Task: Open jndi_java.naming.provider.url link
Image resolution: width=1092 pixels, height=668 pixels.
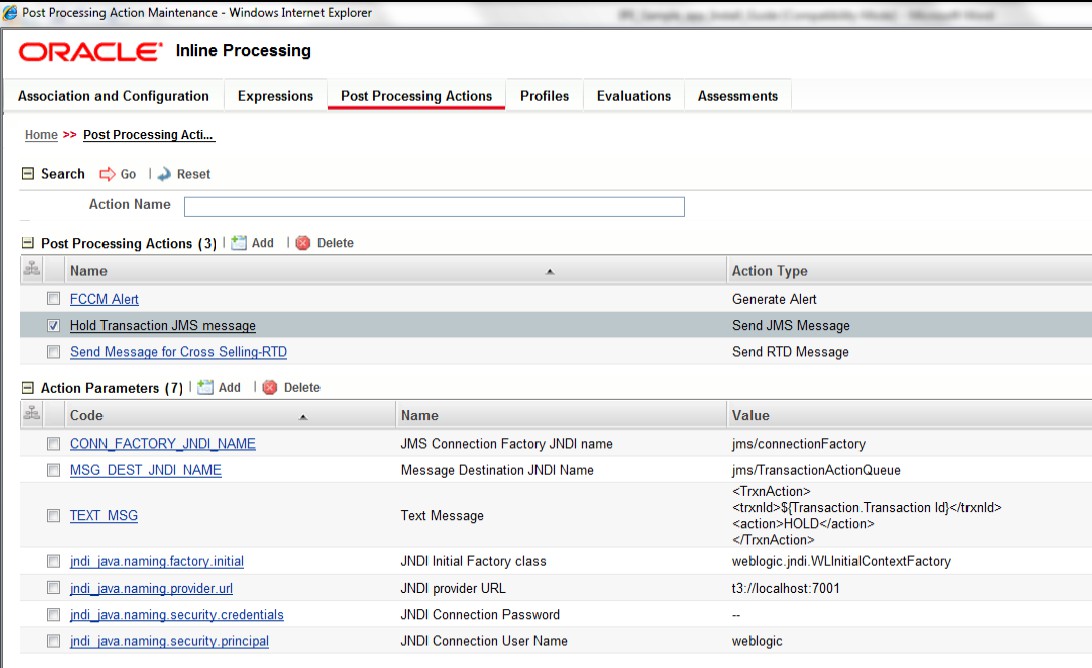Action: click(x=151, y=588)
